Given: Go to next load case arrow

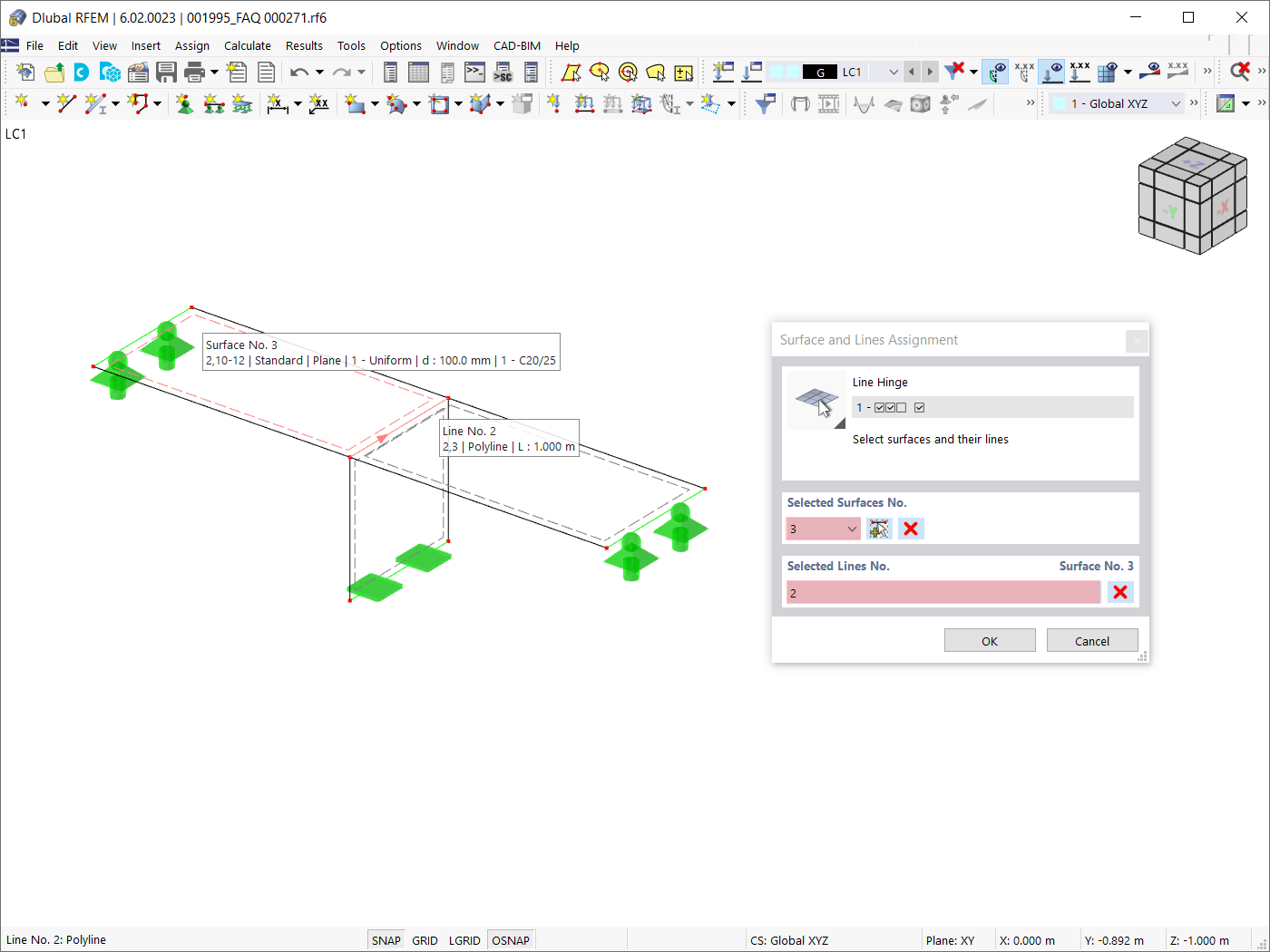Looking at the screenshot, I should coord(930,72).
